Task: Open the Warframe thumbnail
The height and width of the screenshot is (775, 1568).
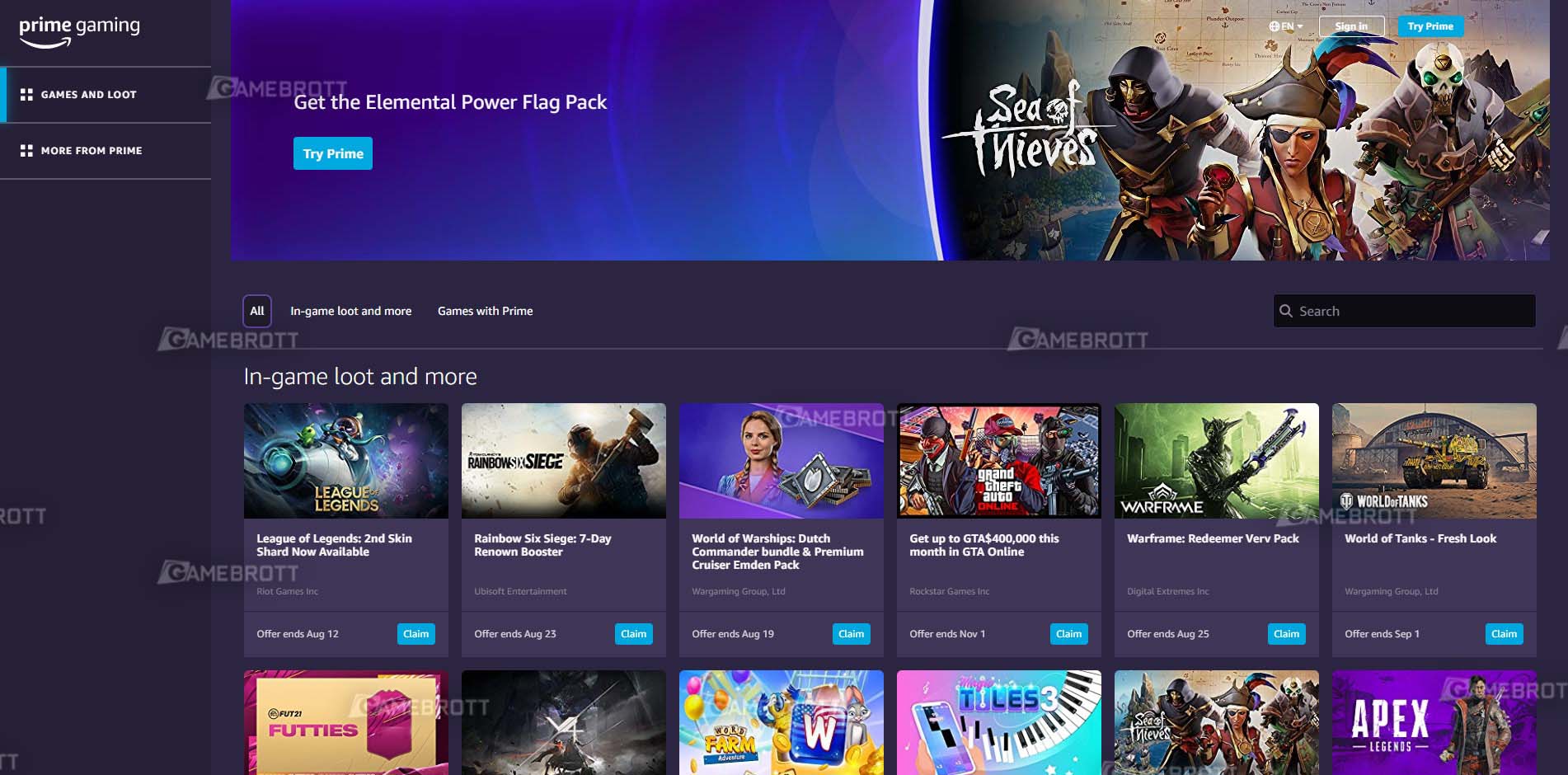Action: click(1217, 461)
